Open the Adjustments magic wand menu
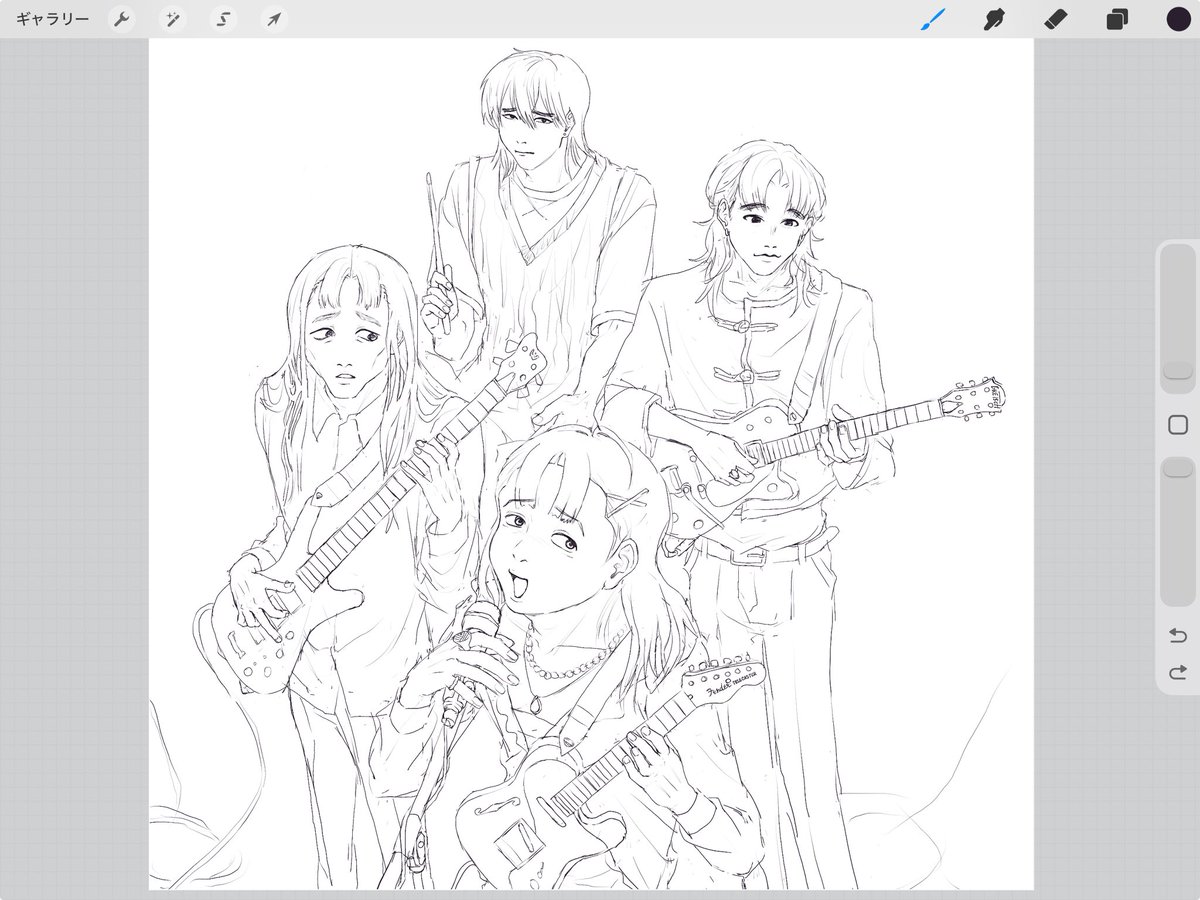Screen dimensions: 1200x900 [x=172, y=19]
